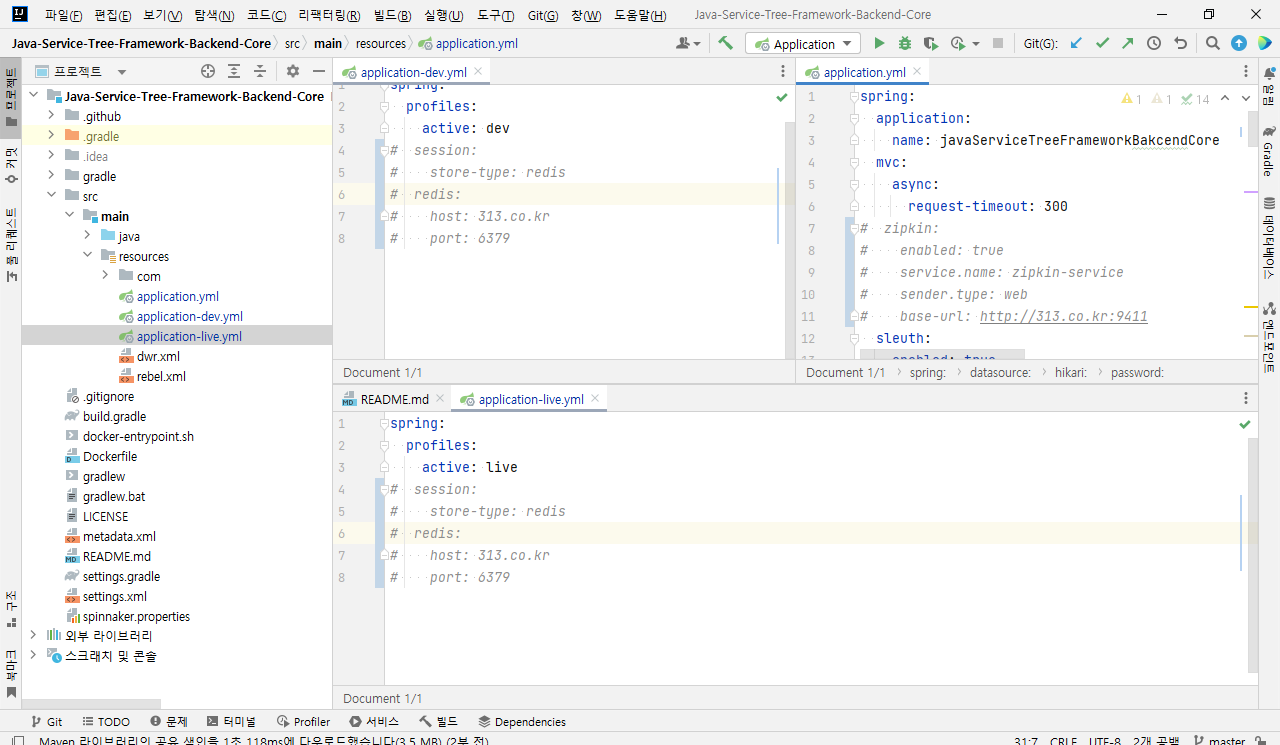Image resolution: width=1280 pixels, height=745 pixels.
Task: Expand the .github folder
Action: (x=51, y=116)
